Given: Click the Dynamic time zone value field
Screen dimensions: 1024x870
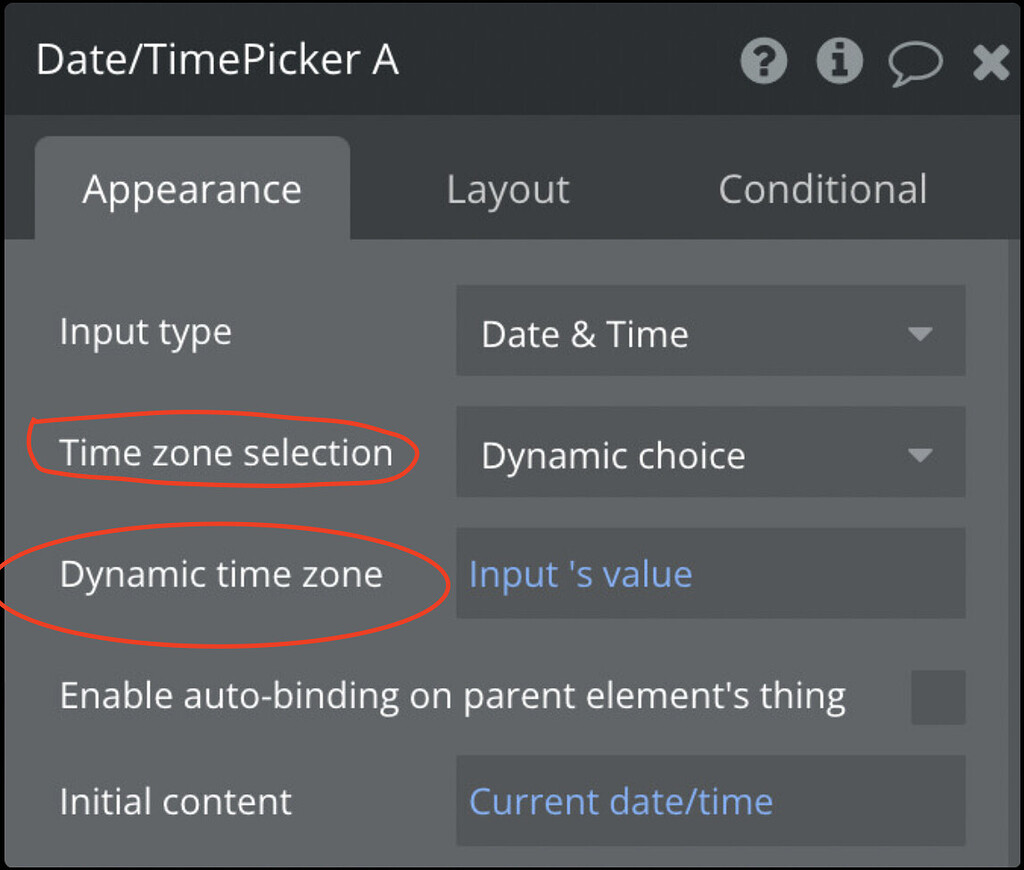Looking at the screenshot, I should click(x=710, y=573).
